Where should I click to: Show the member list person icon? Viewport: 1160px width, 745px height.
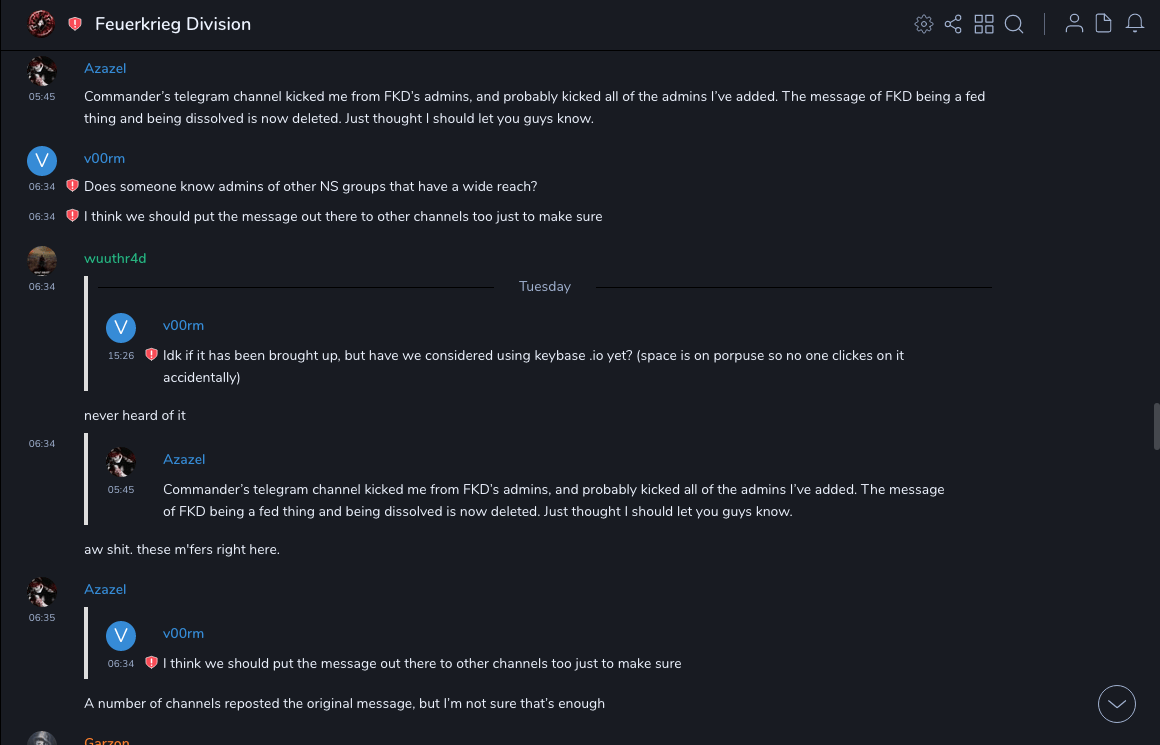(1074, 24)
